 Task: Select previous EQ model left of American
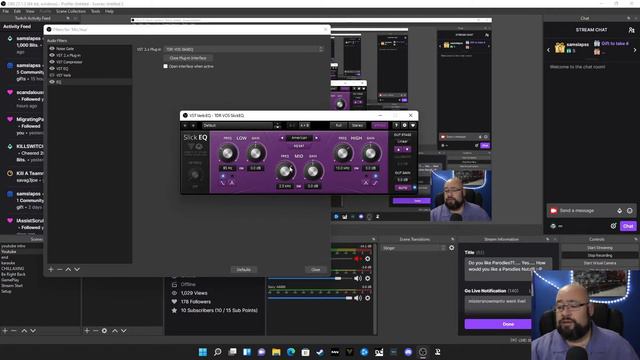tap(282, 138)
